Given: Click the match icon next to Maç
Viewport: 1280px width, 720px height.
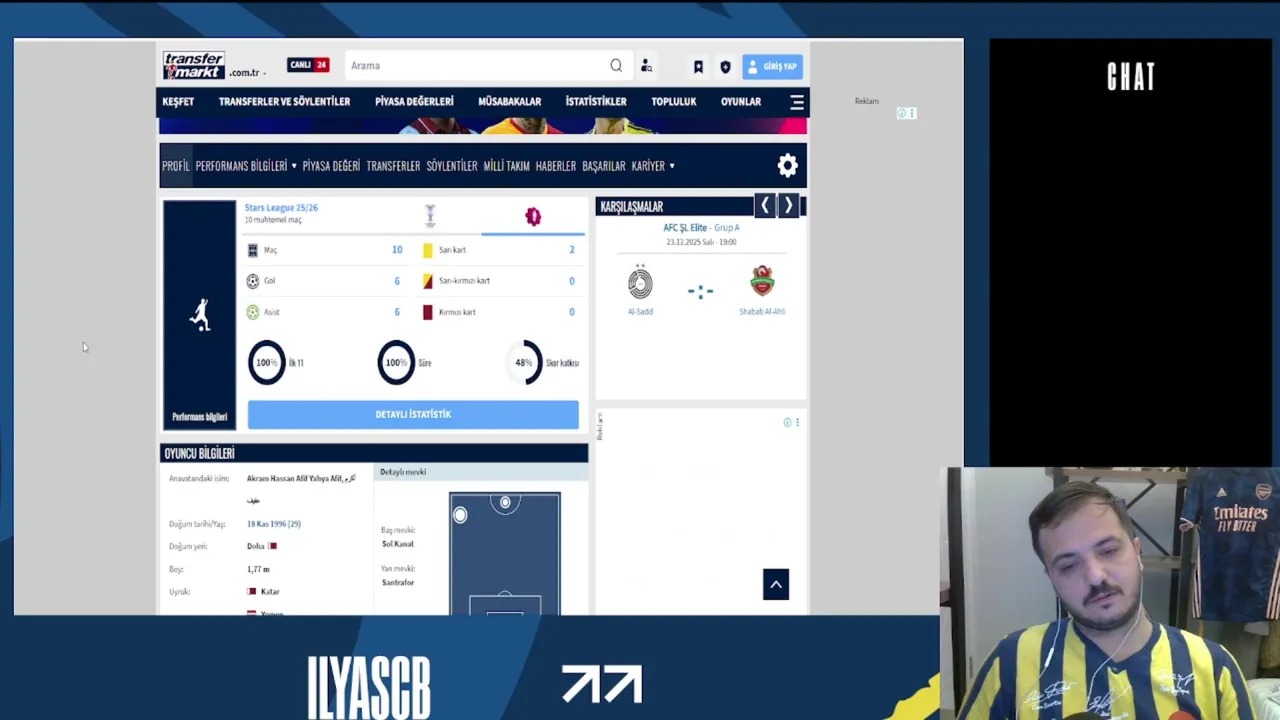Looking at the screenshot, I should click(252, 250).
